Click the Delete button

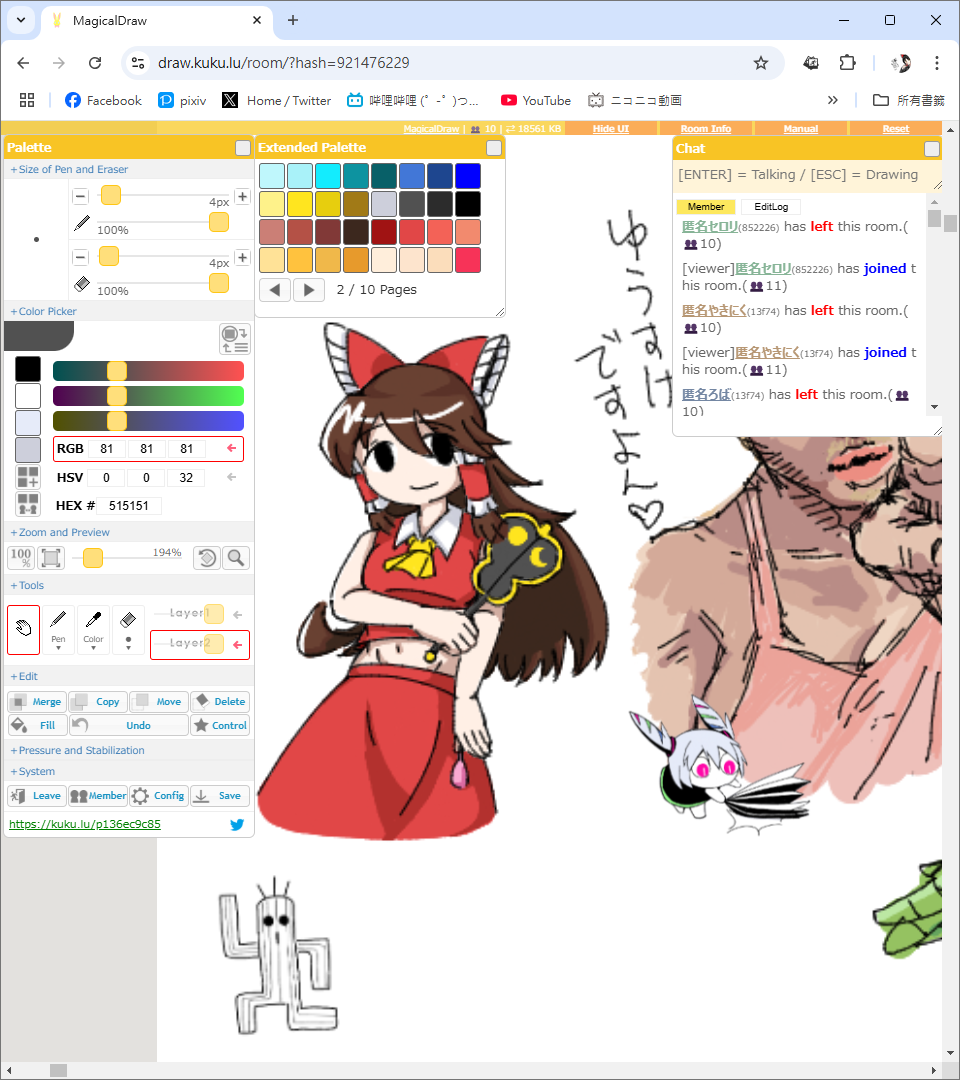[x=220, y=702]
